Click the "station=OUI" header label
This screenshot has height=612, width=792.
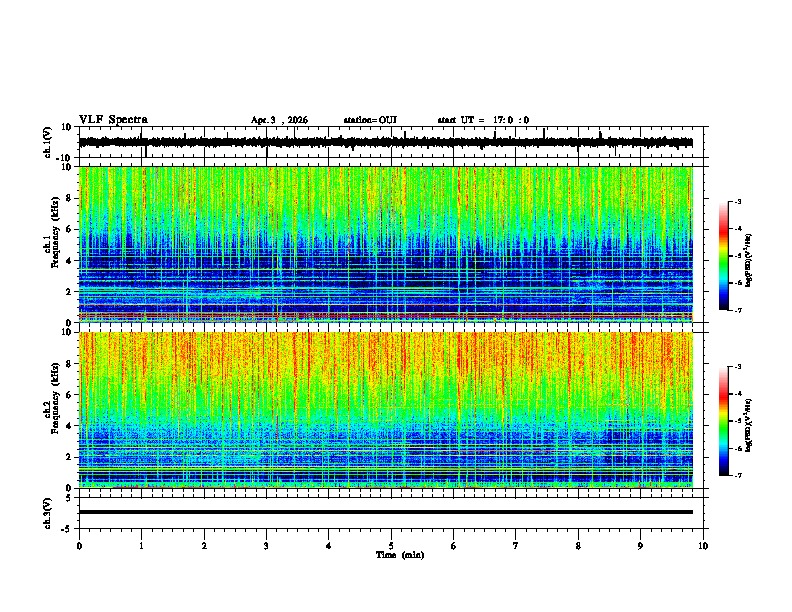(370, 120)
